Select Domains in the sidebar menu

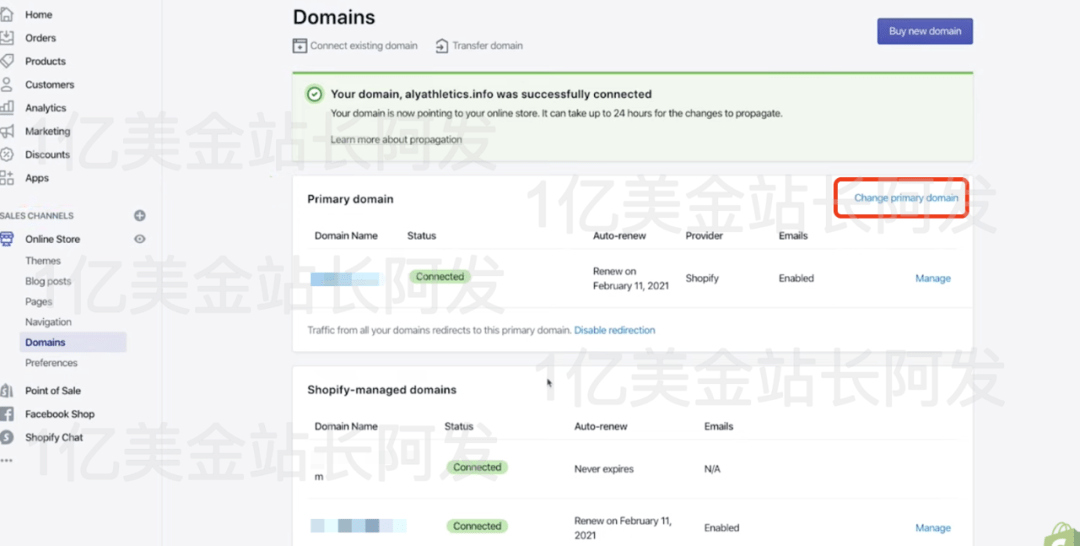coord(45,342)
